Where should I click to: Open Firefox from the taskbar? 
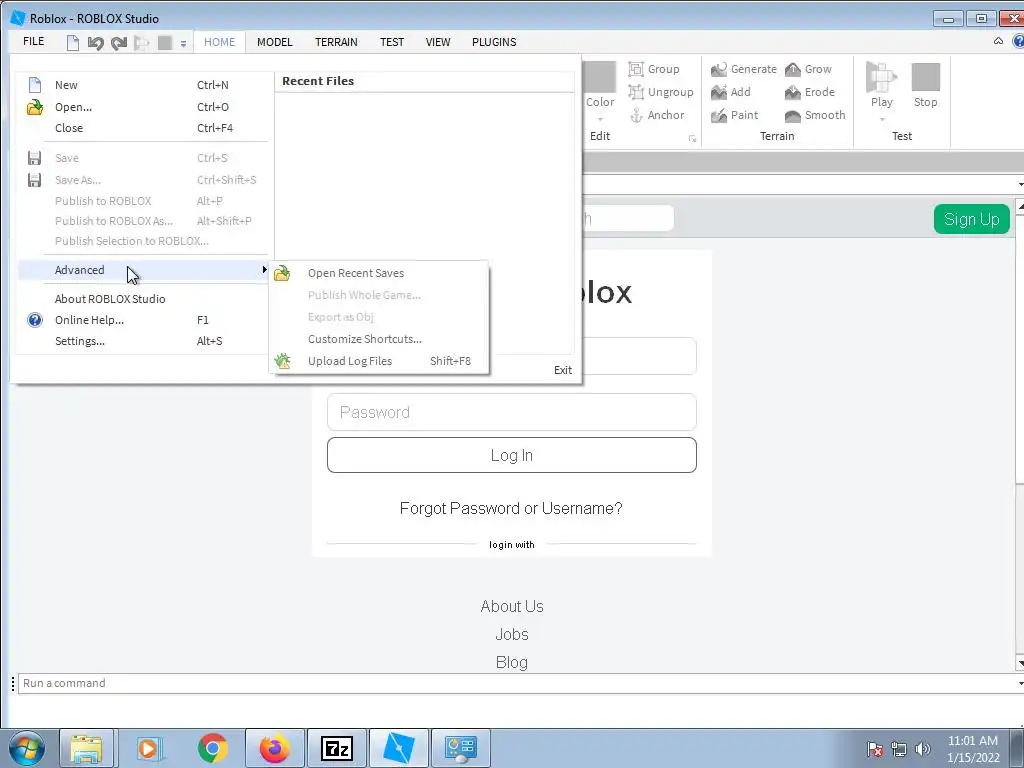click(x=274, y=748)
